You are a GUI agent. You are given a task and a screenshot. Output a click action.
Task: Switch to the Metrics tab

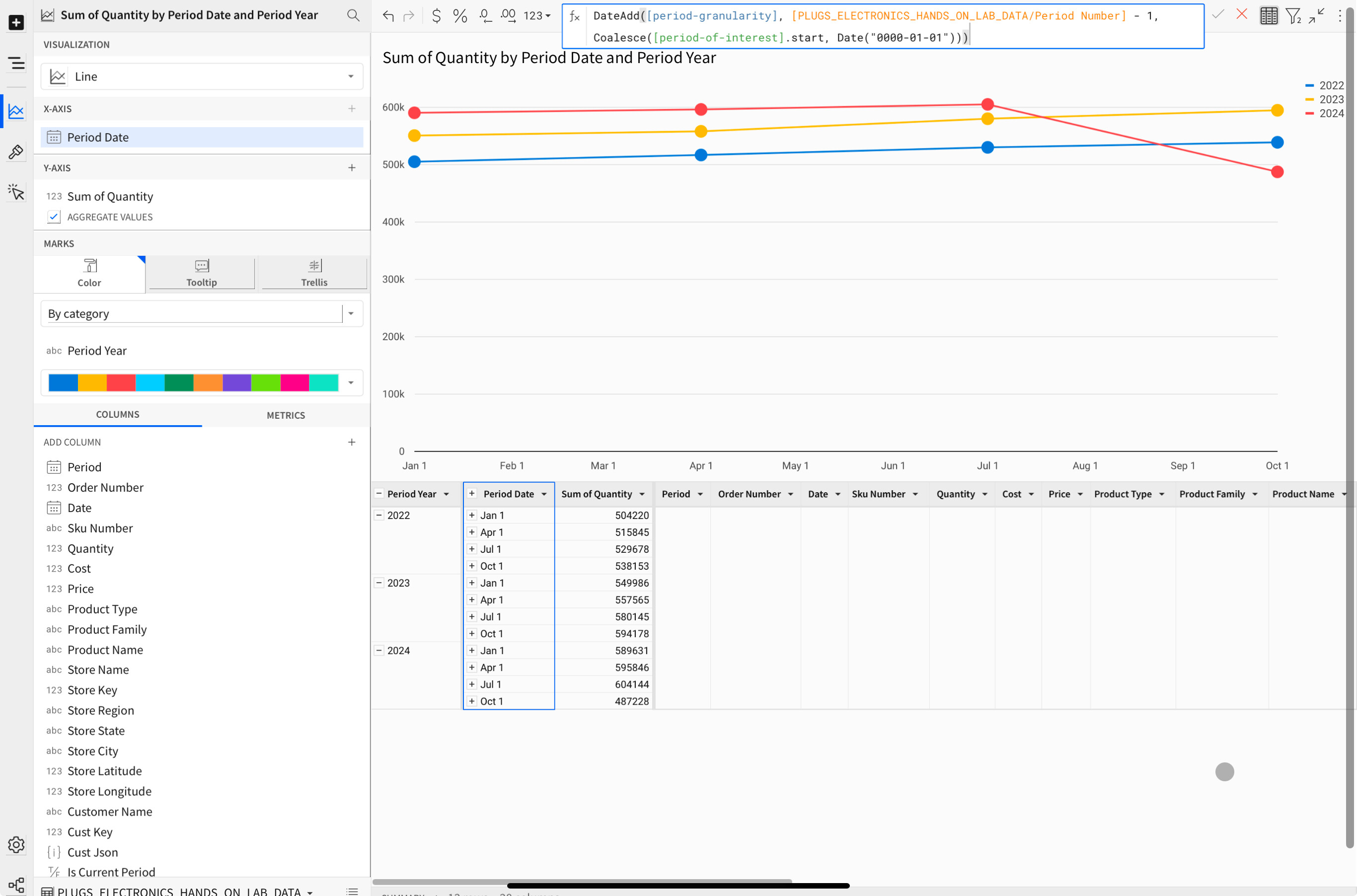pyautogui.click(x=286, y=415)
